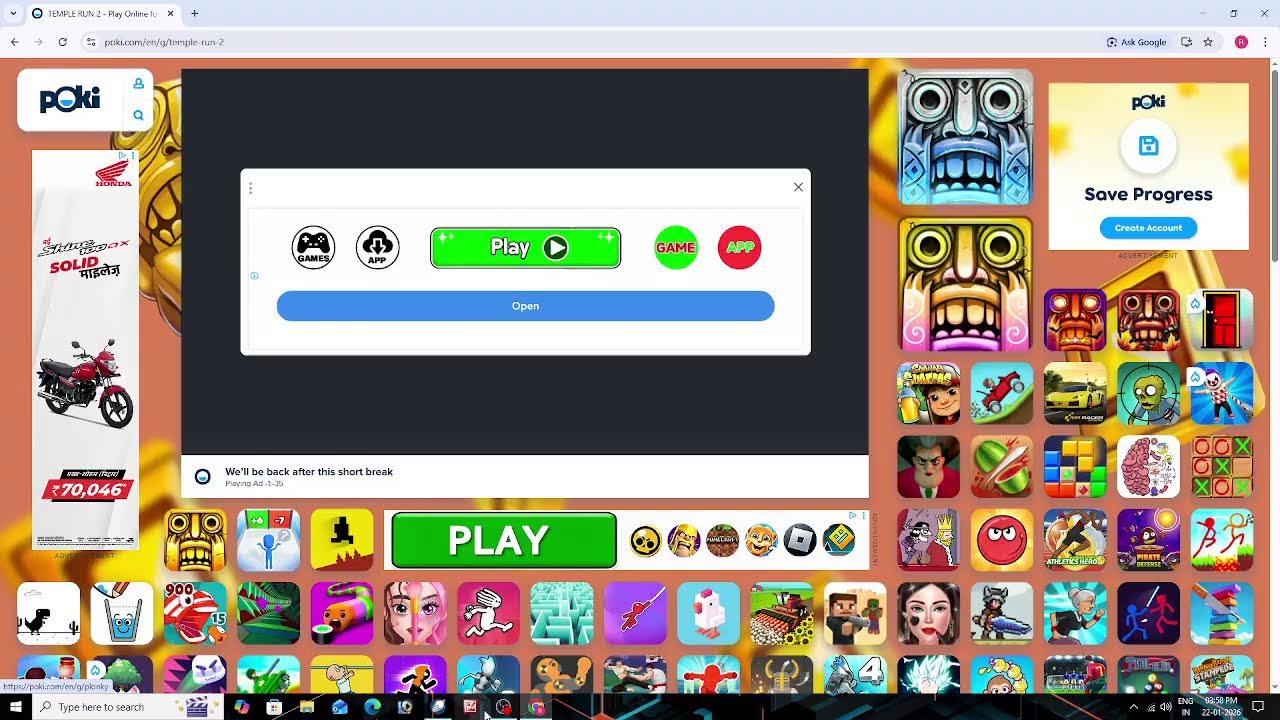The image size is (1280, 720).
Task: Click the big green PLAY banner button
Action: pyautogui.click(x=504, y=540)
